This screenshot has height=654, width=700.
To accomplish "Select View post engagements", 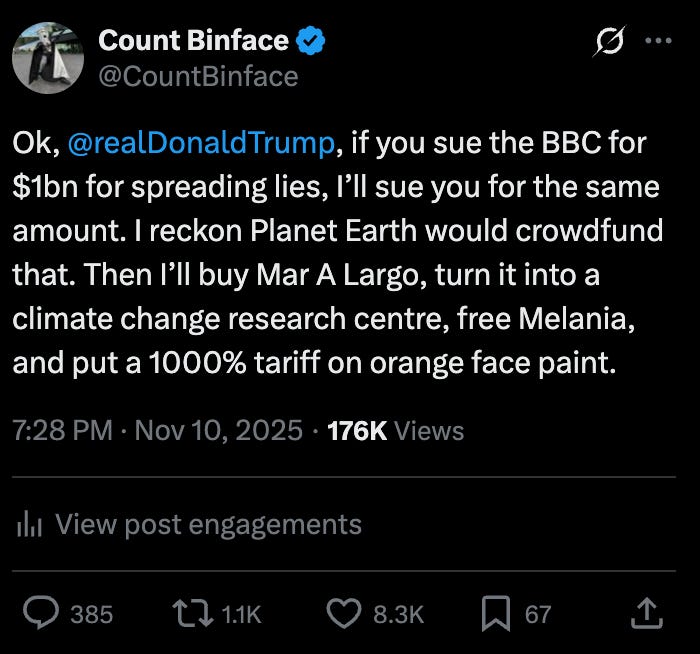I will coord(208,524).
